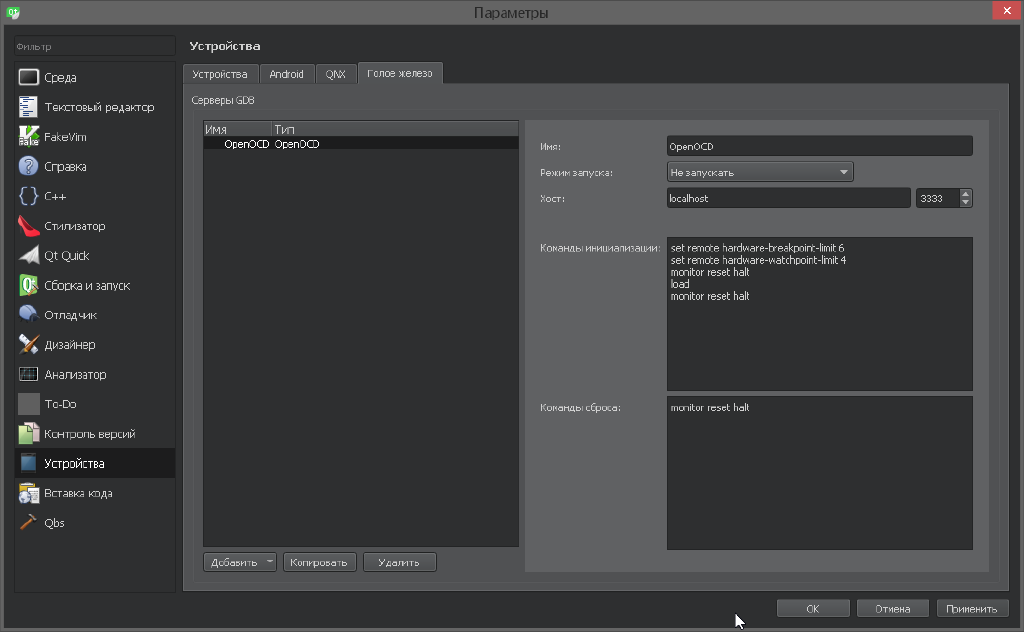Increase port number with up arrow
The image size is (1024, 632).
[x=965, y=194]
